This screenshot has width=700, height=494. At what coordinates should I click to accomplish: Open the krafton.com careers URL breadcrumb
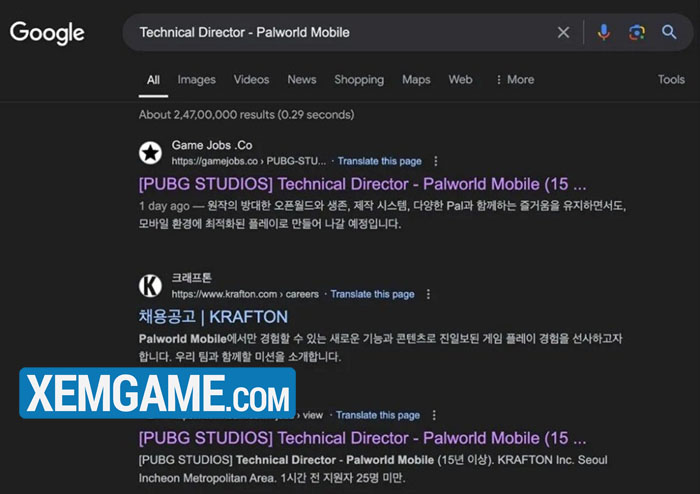point(245,294)
